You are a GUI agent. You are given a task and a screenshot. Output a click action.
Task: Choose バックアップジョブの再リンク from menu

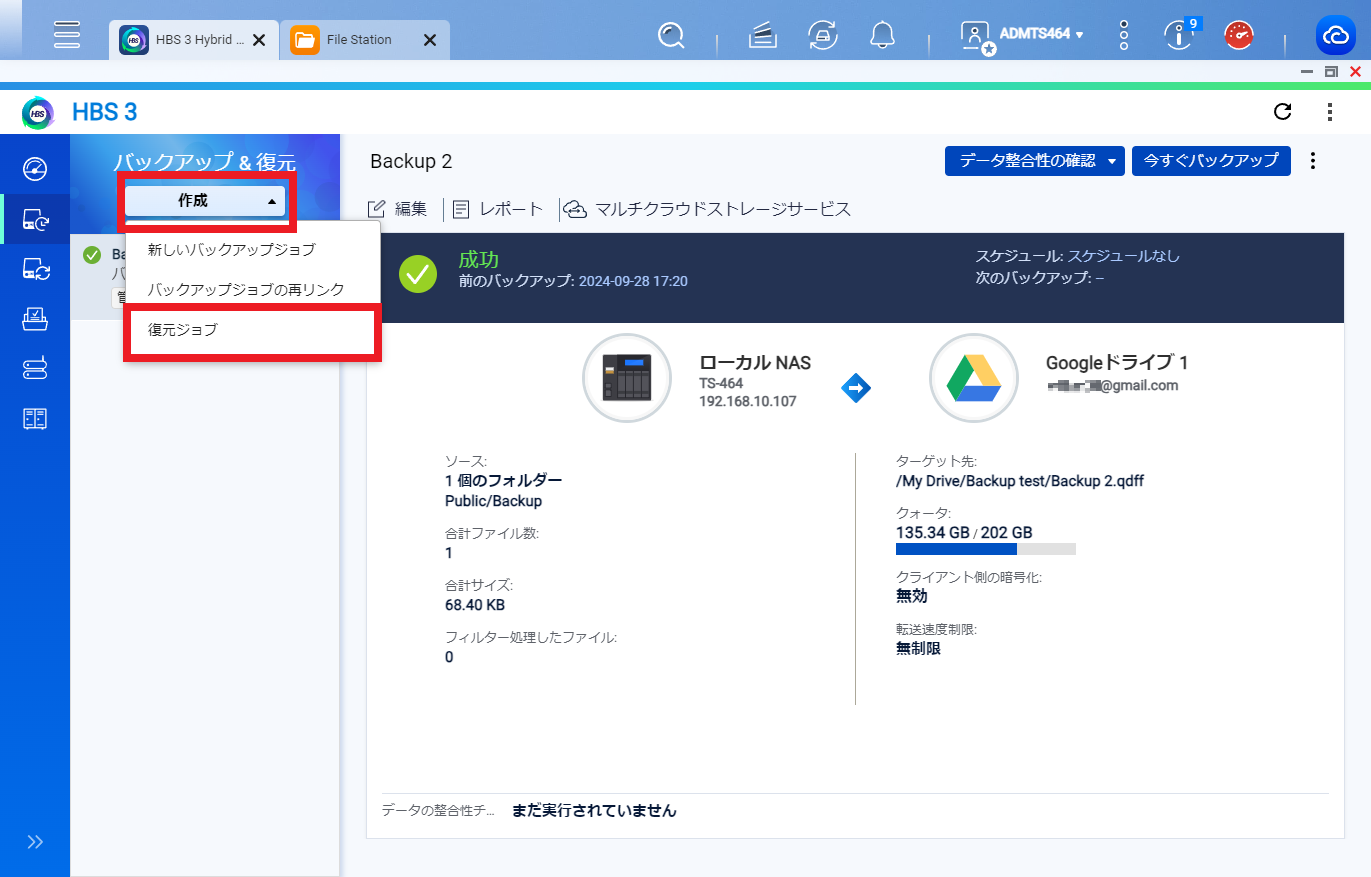[252, 289]
